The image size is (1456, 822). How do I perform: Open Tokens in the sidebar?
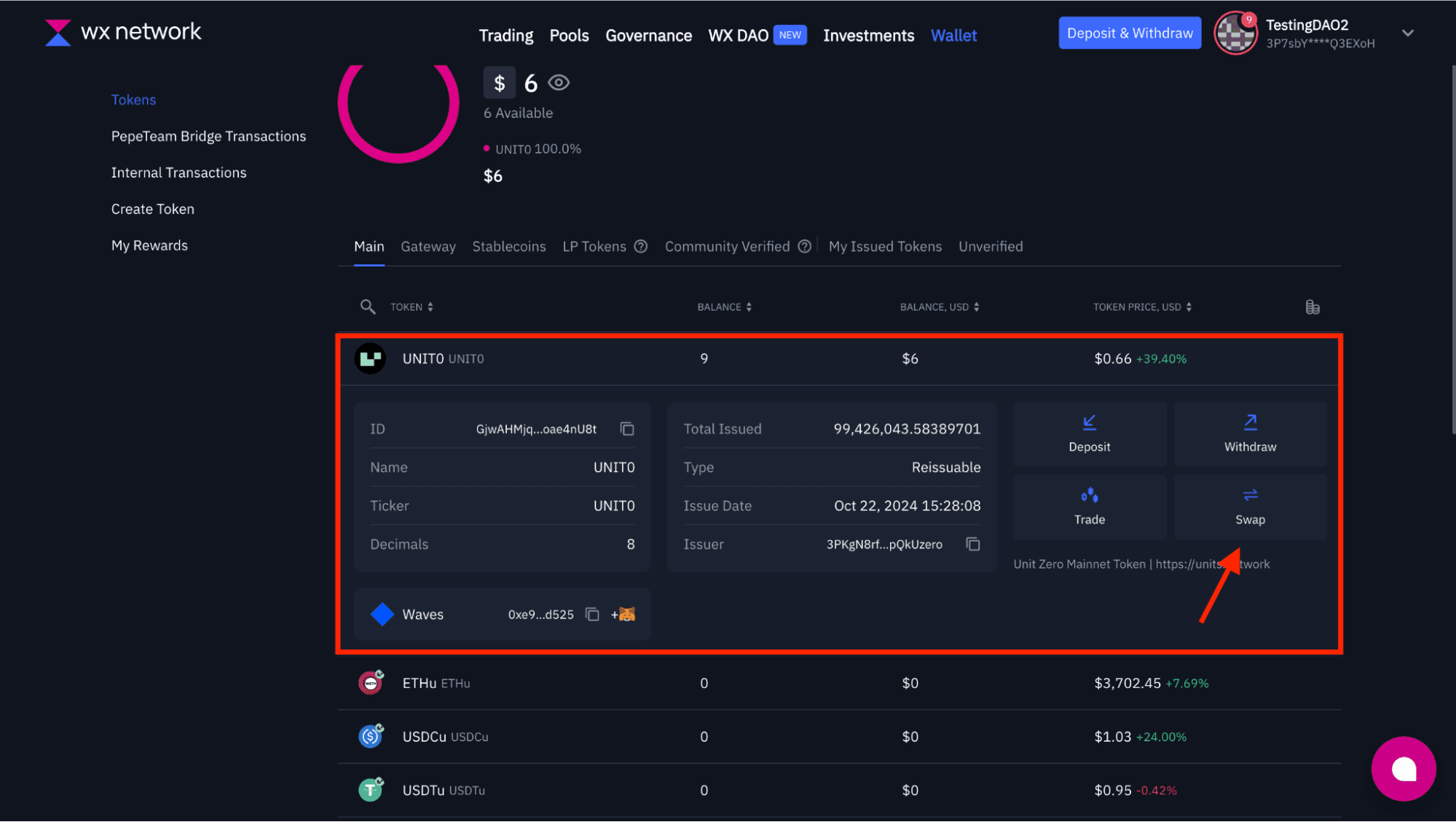133,100
